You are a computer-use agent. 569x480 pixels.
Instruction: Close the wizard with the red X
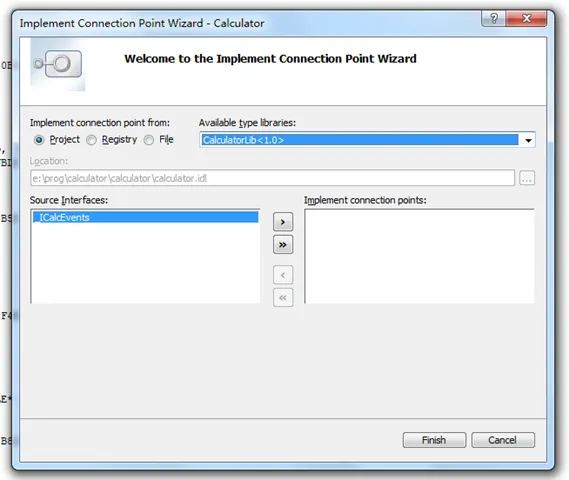tap(526, 18)
